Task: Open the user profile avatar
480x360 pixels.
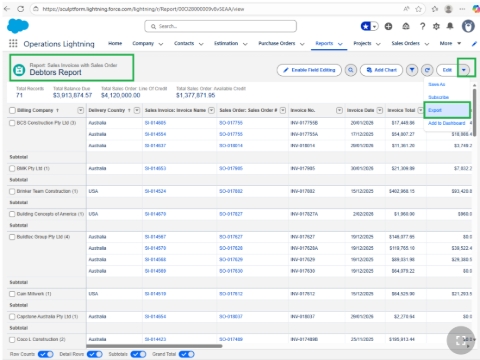Action: [x=468, y=26]
